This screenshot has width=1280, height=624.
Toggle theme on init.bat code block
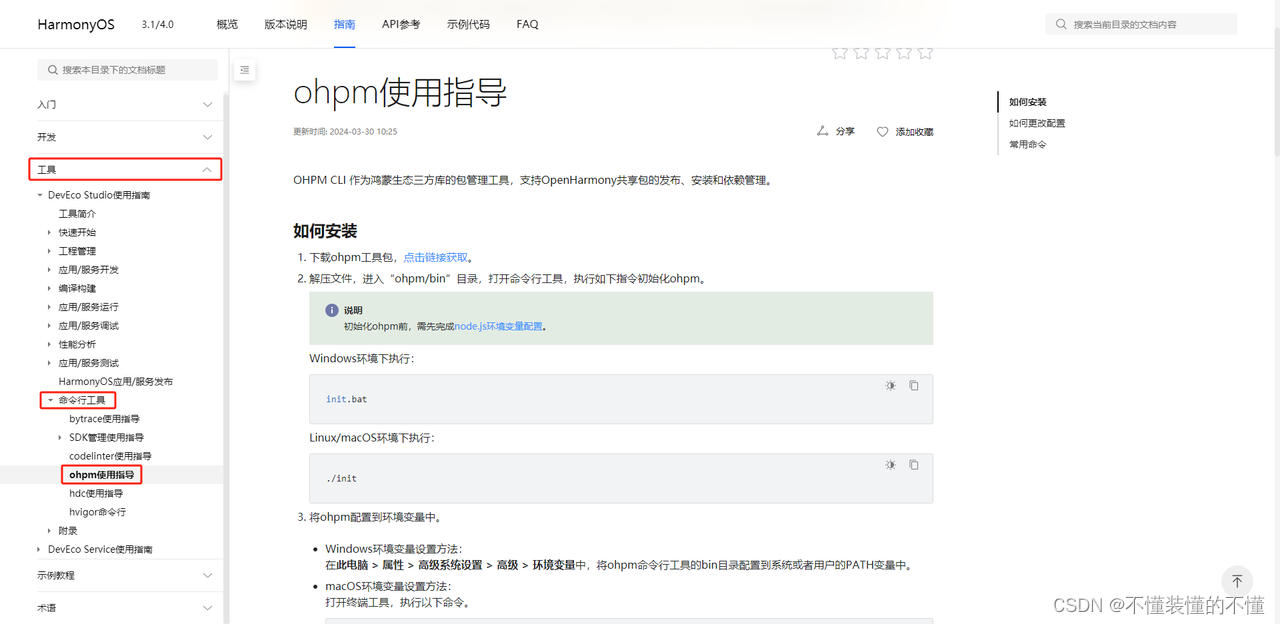890,386
